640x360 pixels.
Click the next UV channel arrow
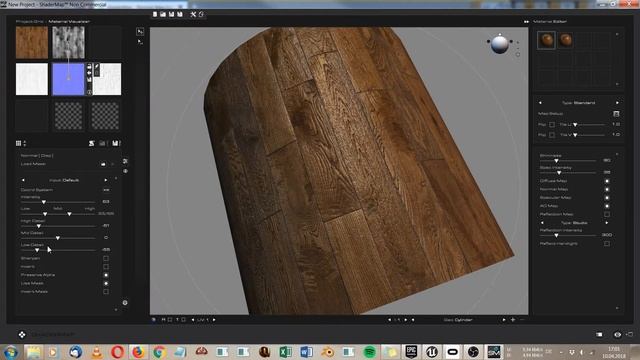[x=214, y=320]
